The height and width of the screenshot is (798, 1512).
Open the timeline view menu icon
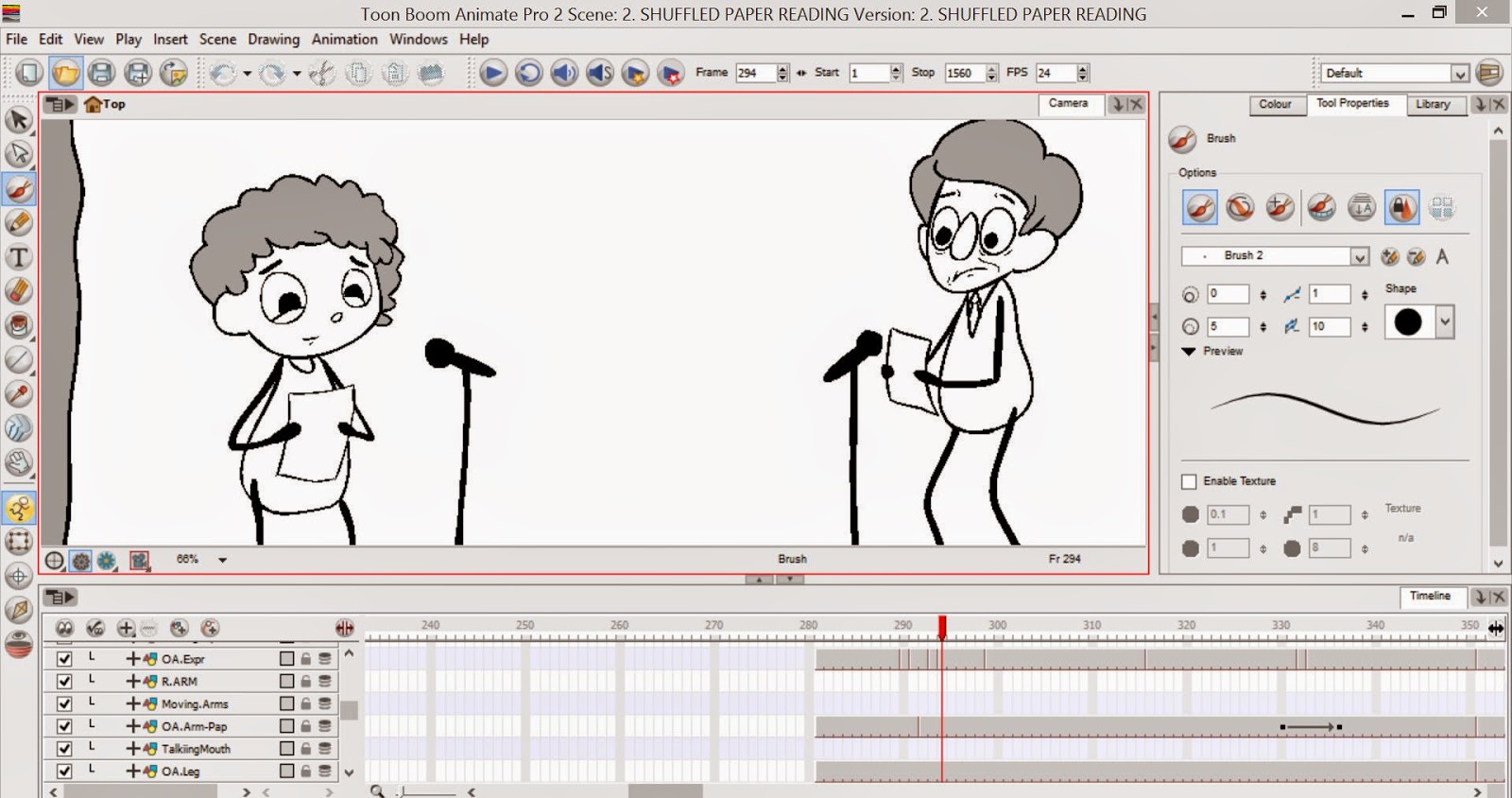tap(60, 598)
